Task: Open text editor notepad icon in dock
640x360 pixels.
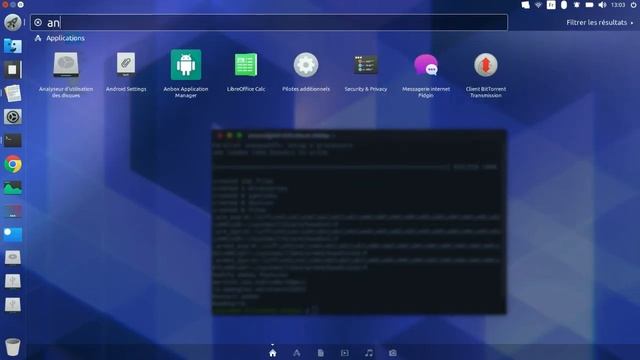Action: [x=13, y=93]
